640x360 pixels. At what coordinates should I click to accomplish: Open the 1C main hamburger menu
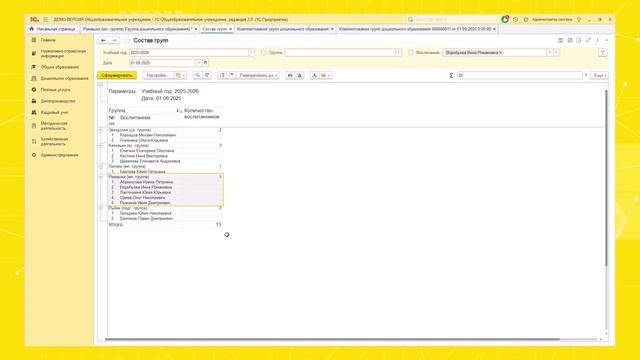[46, 20]
